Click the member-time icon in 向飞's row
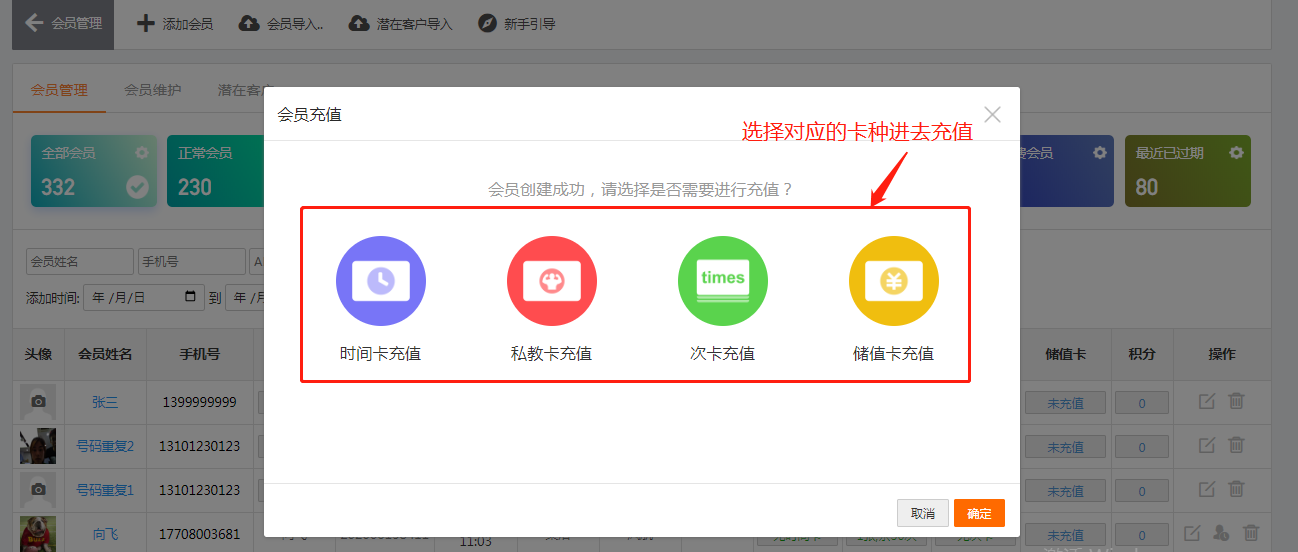1298x552 pixels. click(x=1221, y=533)
